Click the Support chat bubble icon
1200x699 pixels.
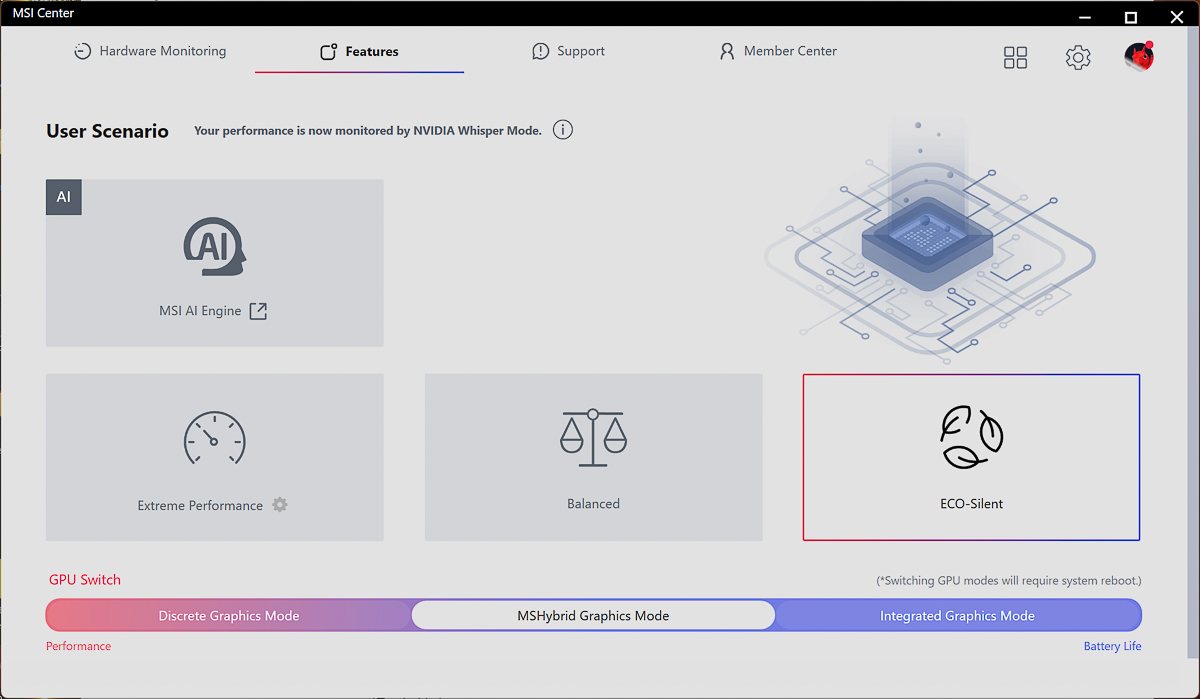tap(541, 51)
